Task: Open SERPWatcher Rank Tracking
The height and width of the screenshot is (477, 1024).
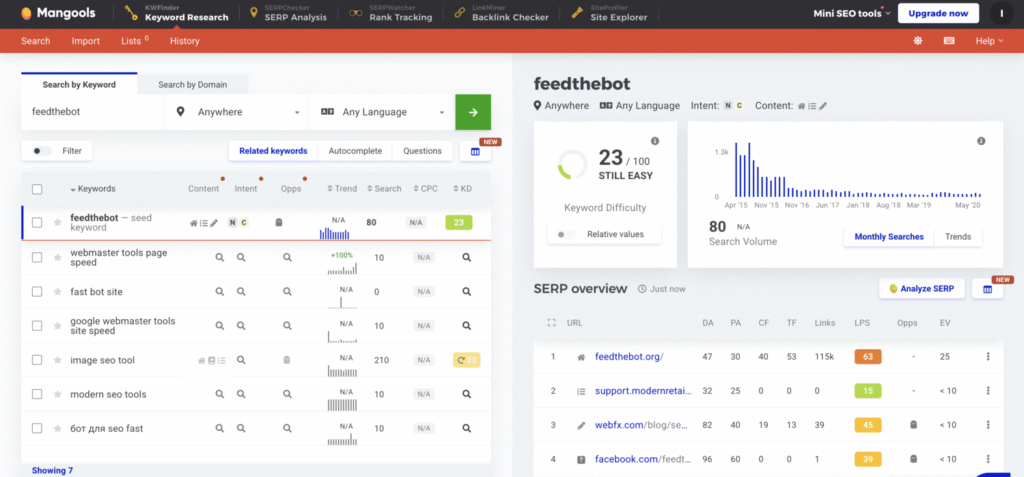Action: click(390, 13)
